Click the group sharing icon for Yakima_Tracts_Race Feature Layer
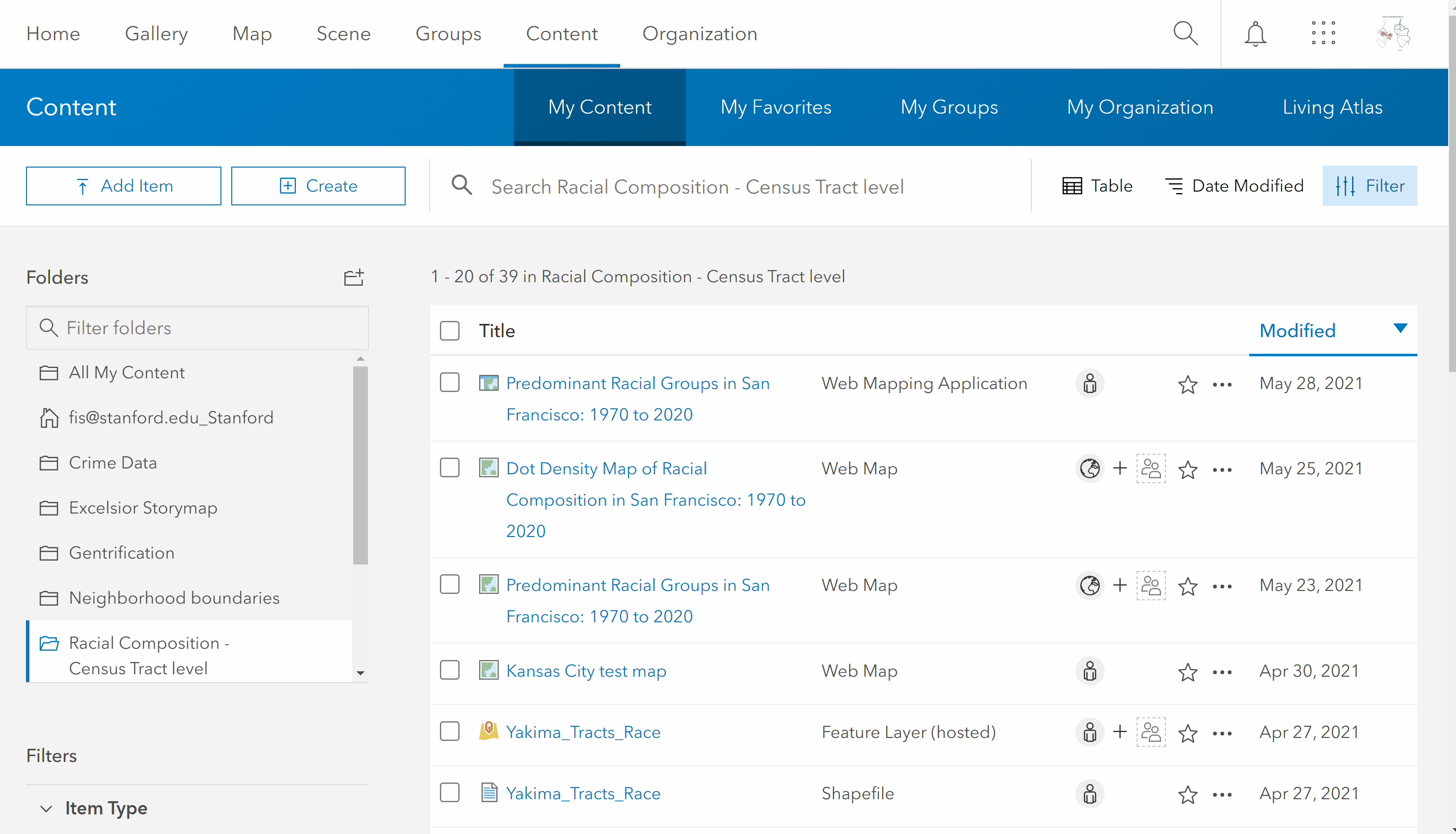Image resolution: width=1456 pixels, height=834 pixels. (1151, 732)
